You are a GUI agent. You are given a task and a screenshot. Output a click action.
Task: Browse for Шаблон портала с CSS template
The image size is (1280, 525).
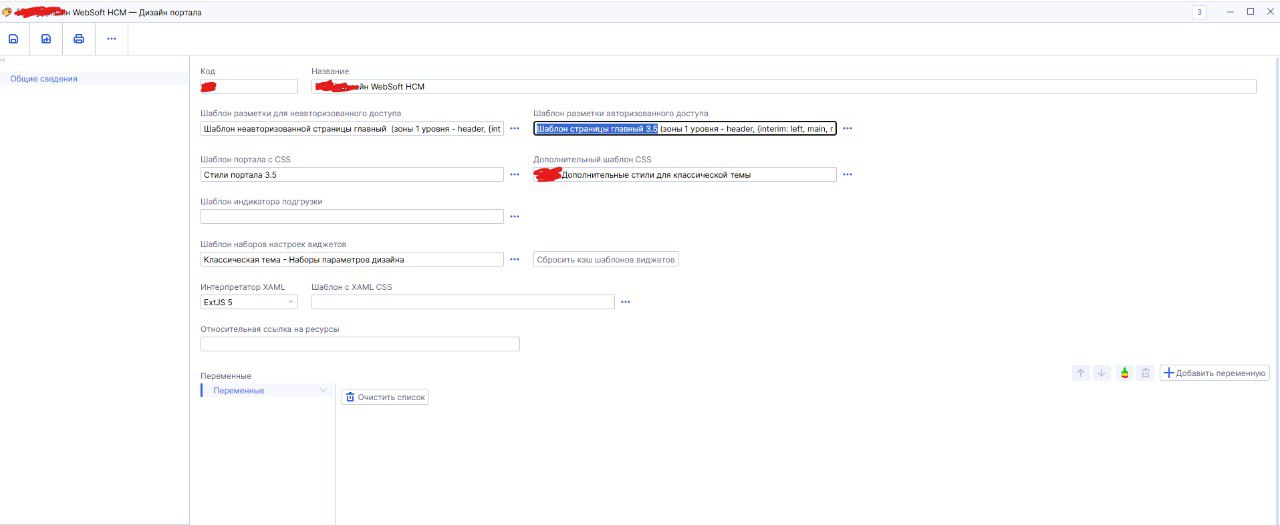pyautogui.click(x=515, y=174)
